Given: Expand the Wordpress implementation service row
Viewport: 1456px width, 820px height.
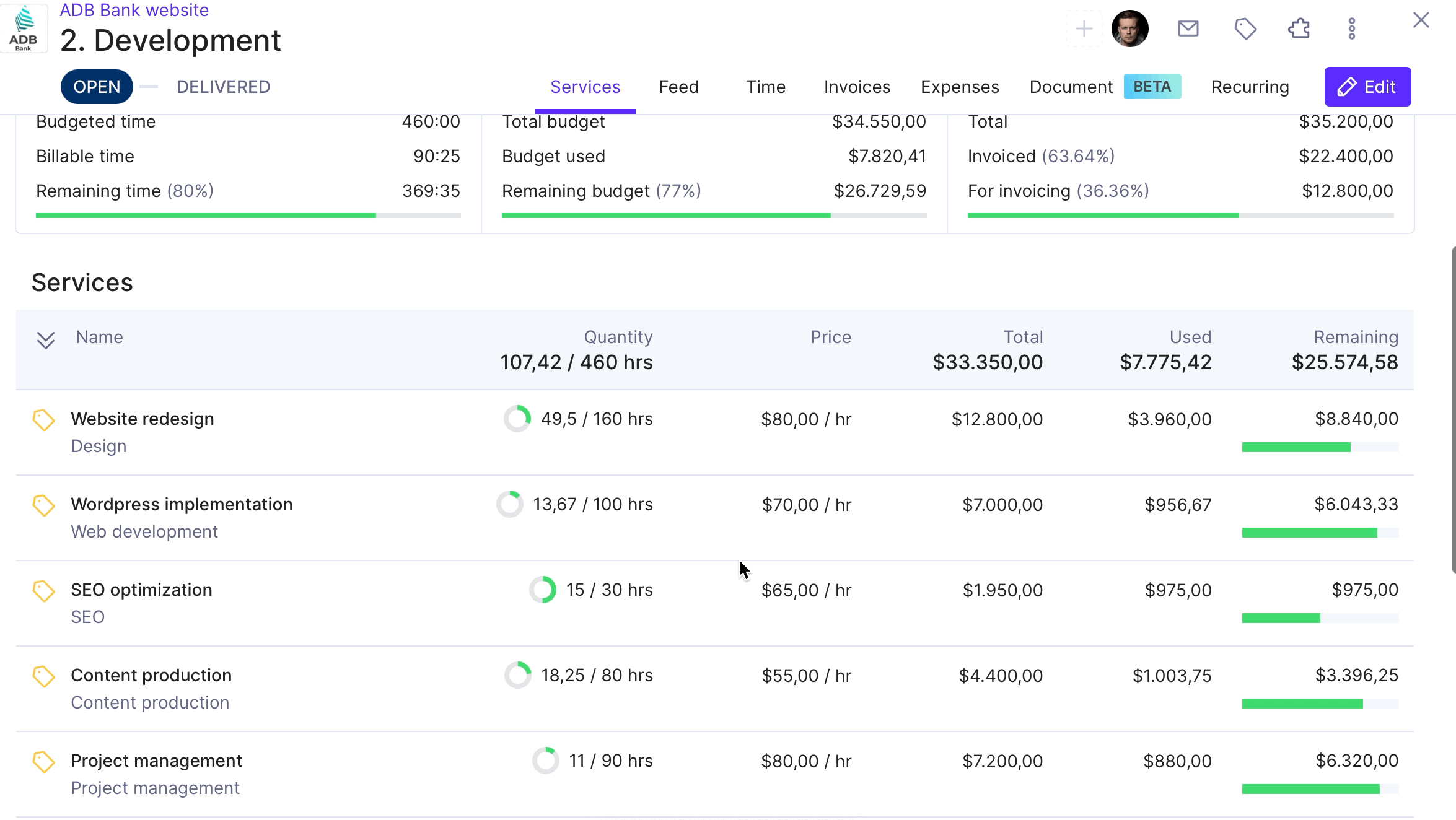Looking at the screenshot, I should coord(714,518).
